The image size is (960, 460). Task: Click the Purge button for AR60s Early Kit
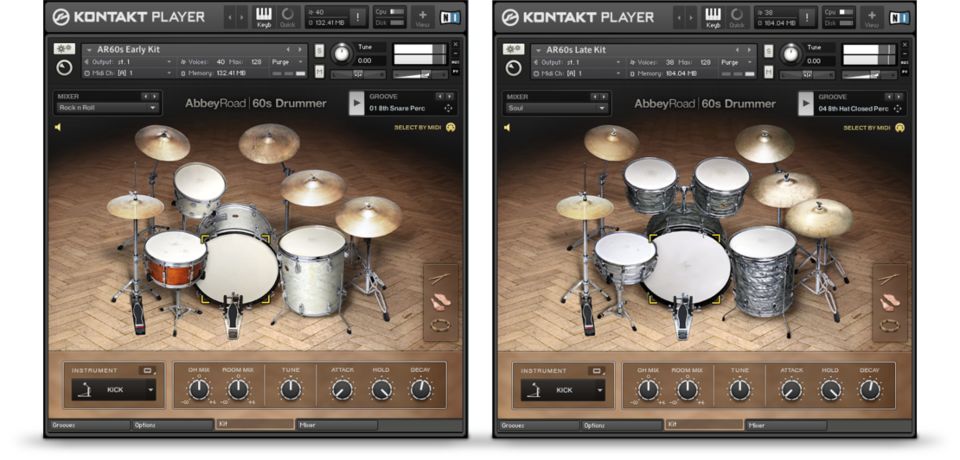[x=287, y=61]
